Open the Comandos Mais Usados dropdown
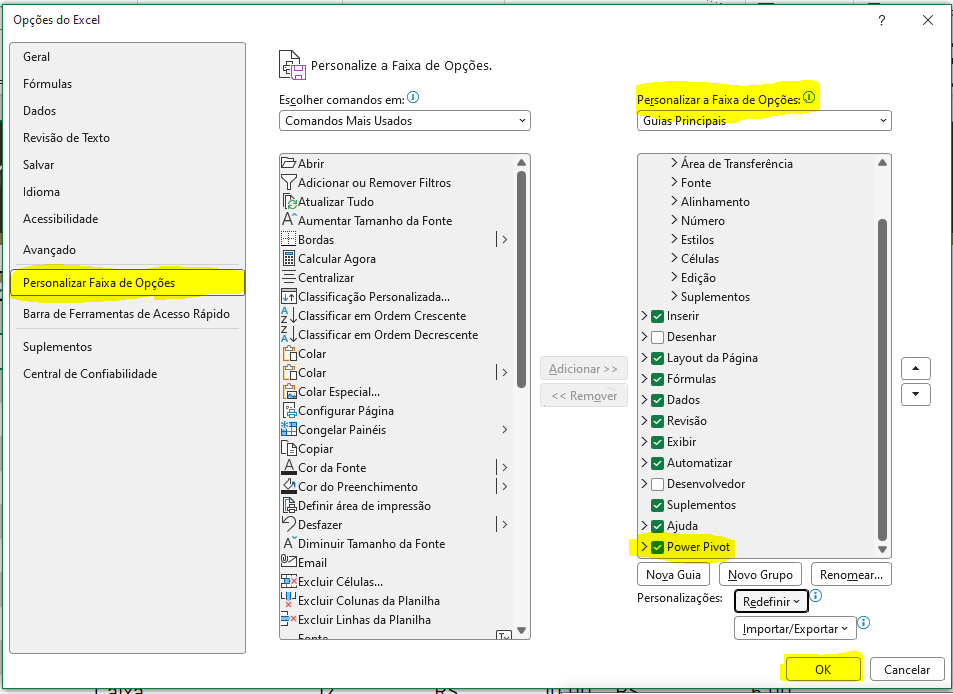This screenshot has width=953, height=694. click(404, 120)
